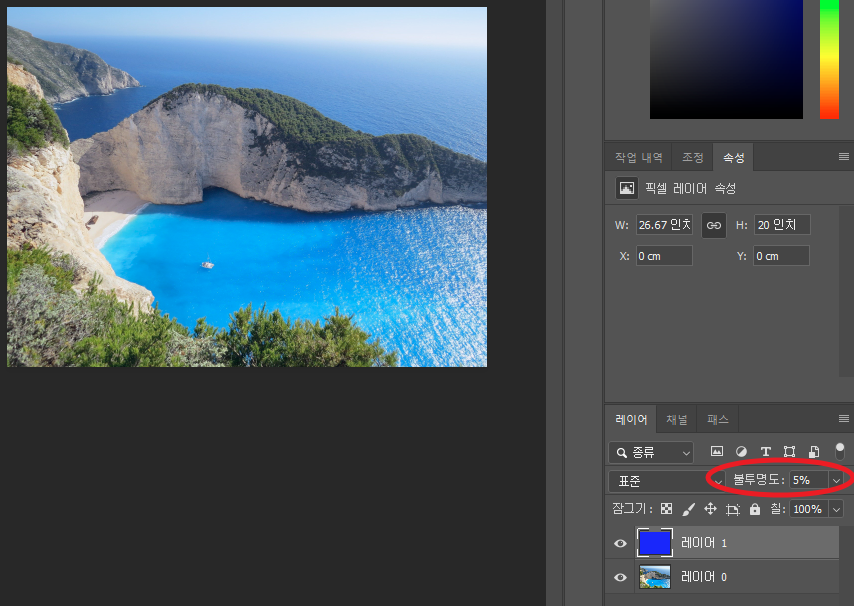Select the 레이어 0 layer name
The image size is (854, 606).
(704, 577)
